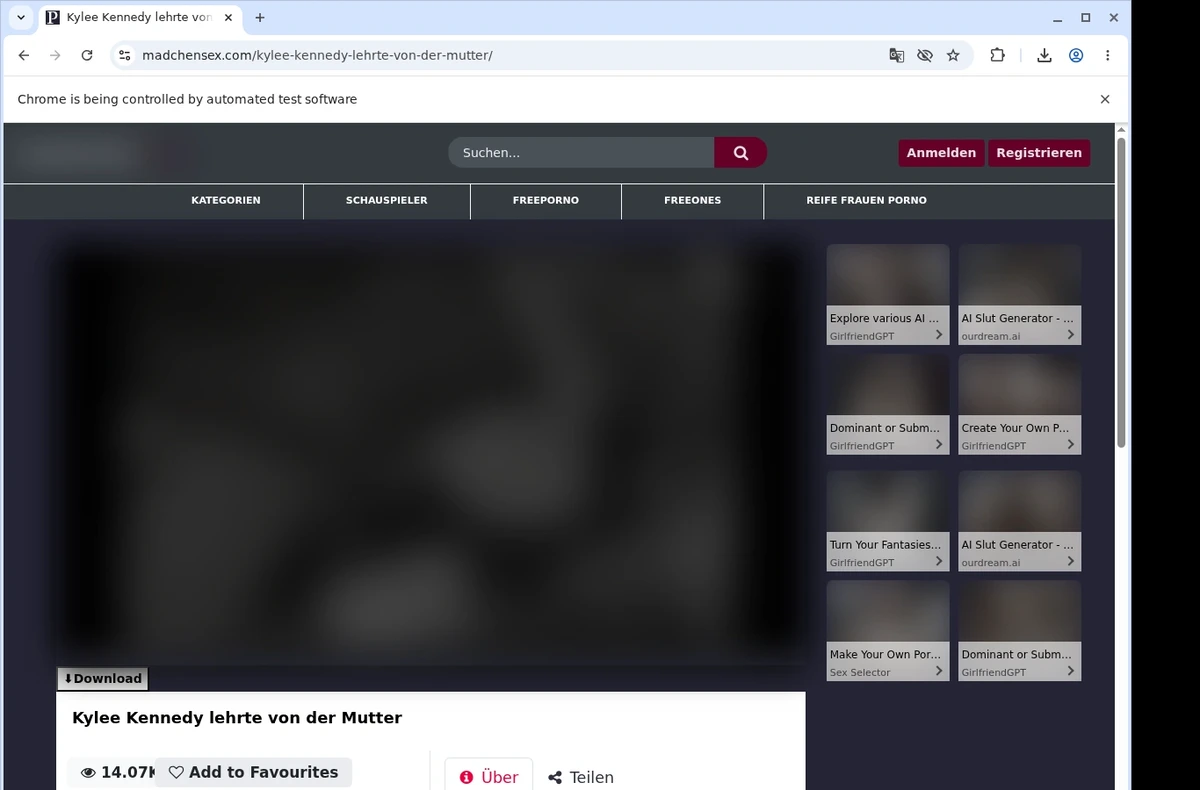Dismiss the automated test software infobar

[1105, 99]
